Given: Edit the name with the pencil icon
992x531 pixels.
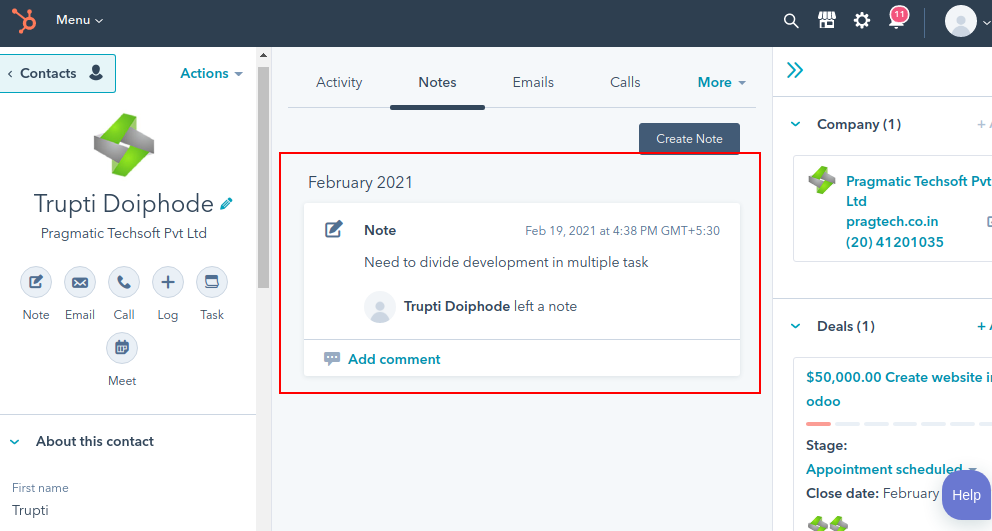Looking at the screenshot, I should tap(226, 204).
